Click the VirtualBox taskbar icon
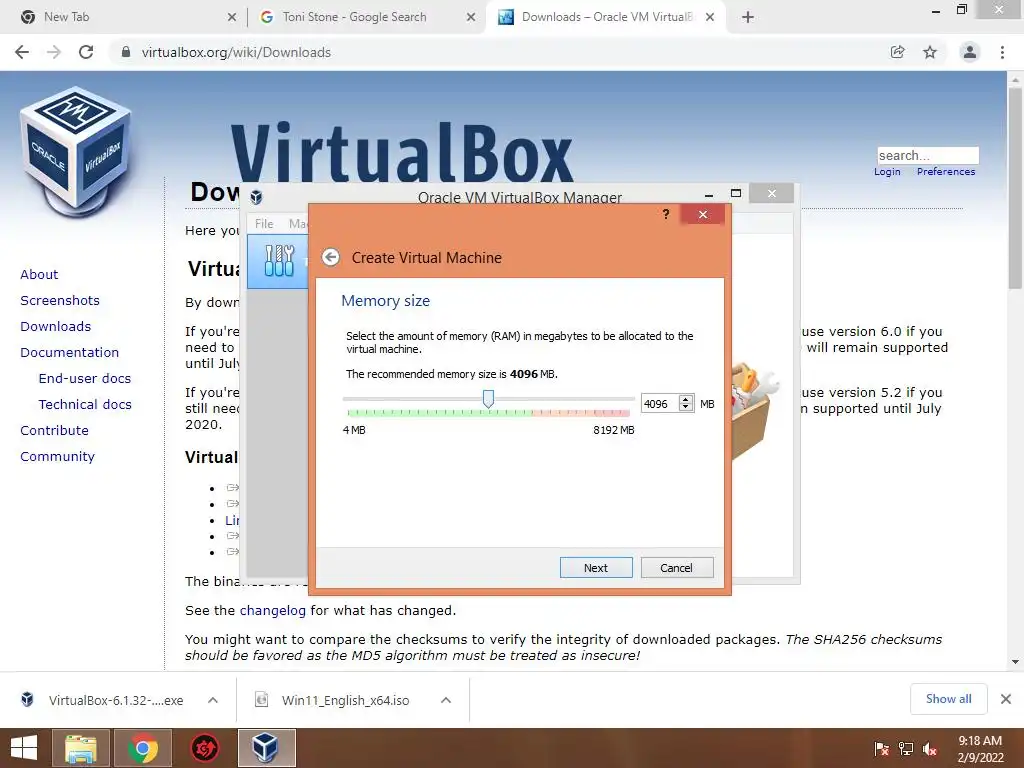Image resolution: width=1024 pixels, height=768 pixels. tap(266, 748)
